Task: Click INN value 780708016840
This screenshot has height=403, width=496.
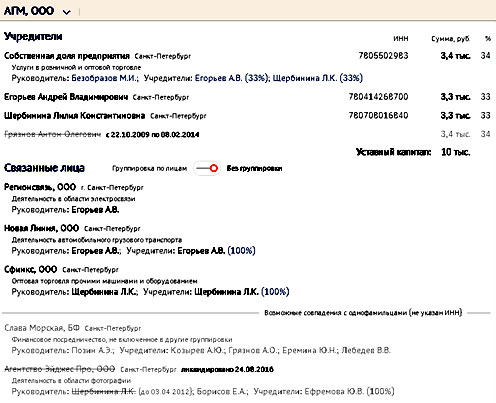Action: (378, 116)
